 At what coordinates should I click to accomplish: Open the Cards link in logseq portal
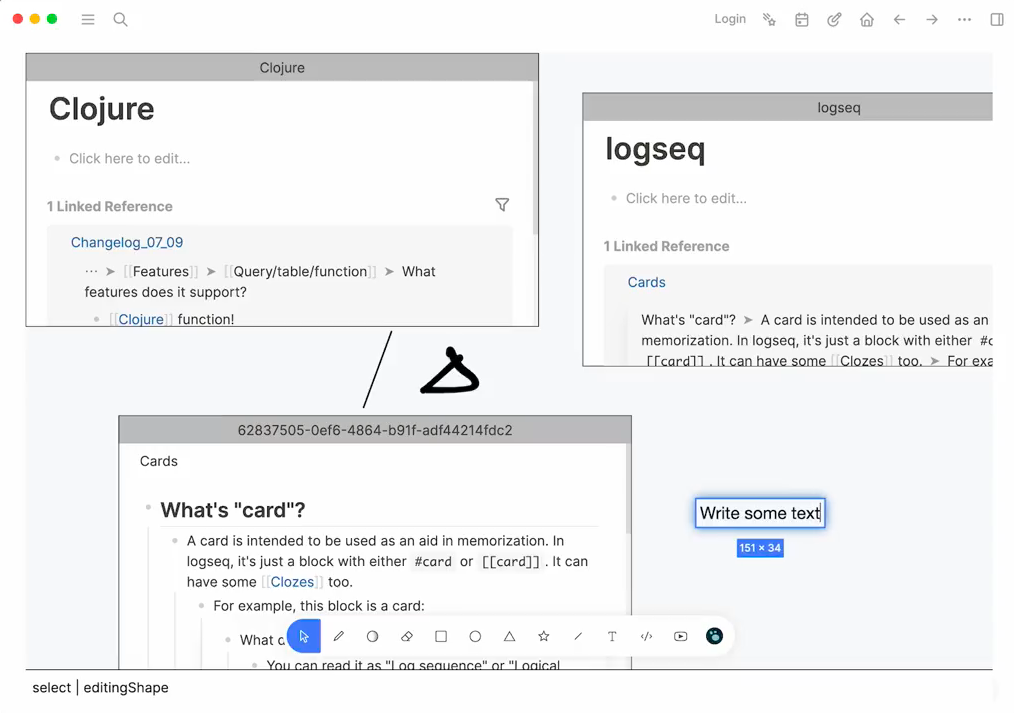click(x=647, y=282)
